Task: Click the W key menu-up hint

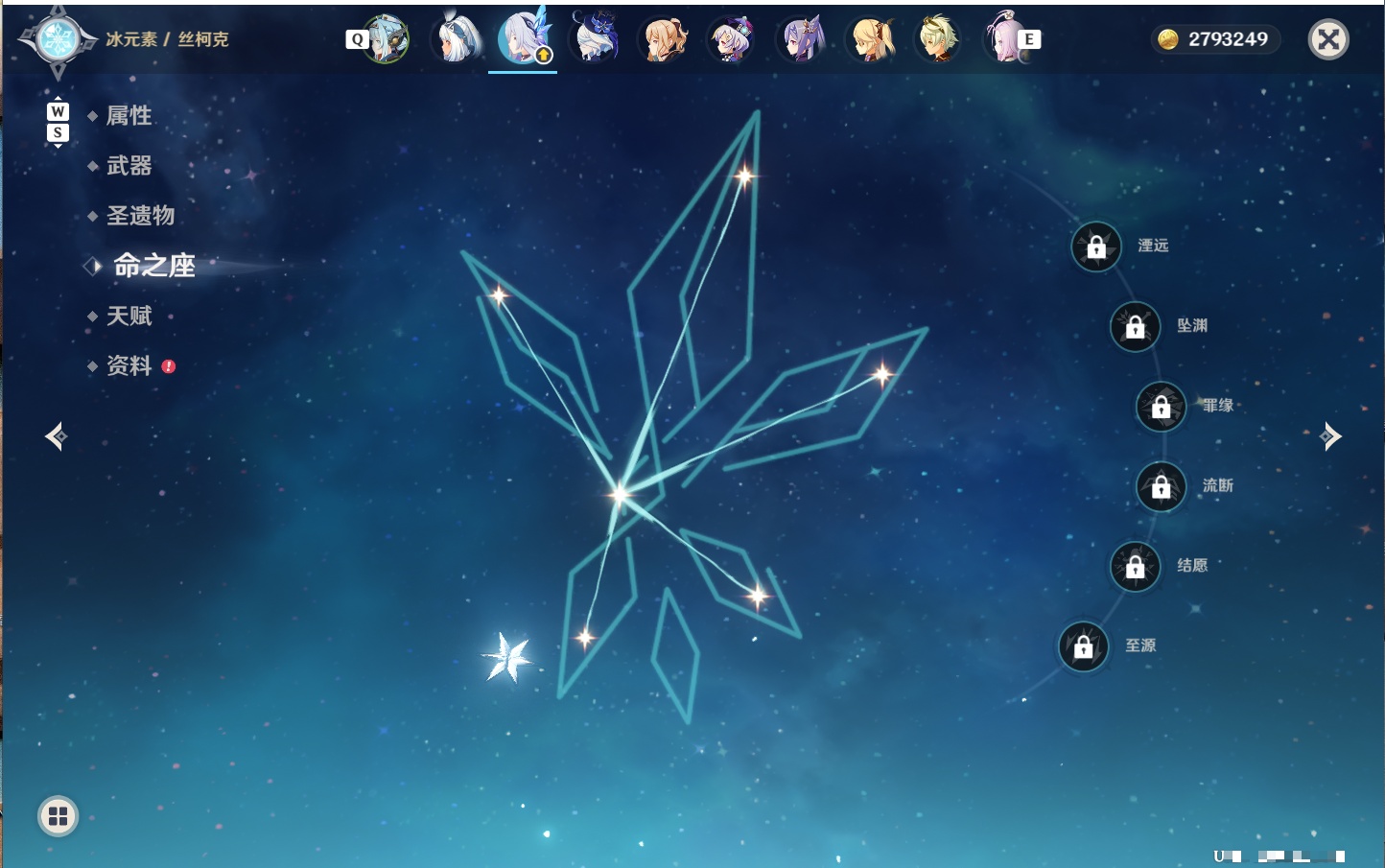Action: [58, 111]
